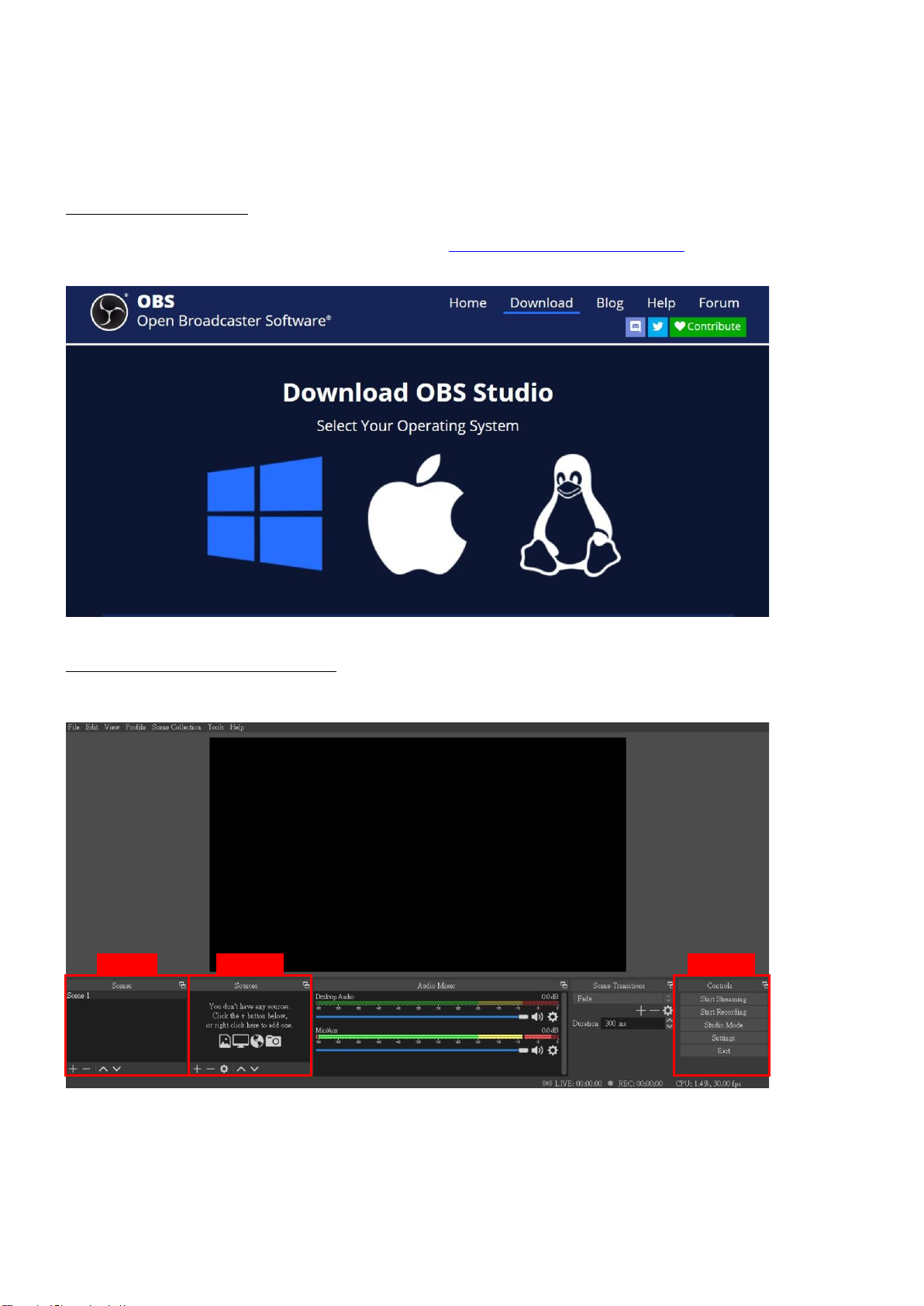
Task: Click the CPU: 1.4%, 30.00 fps status
Action: point(709,1084)
